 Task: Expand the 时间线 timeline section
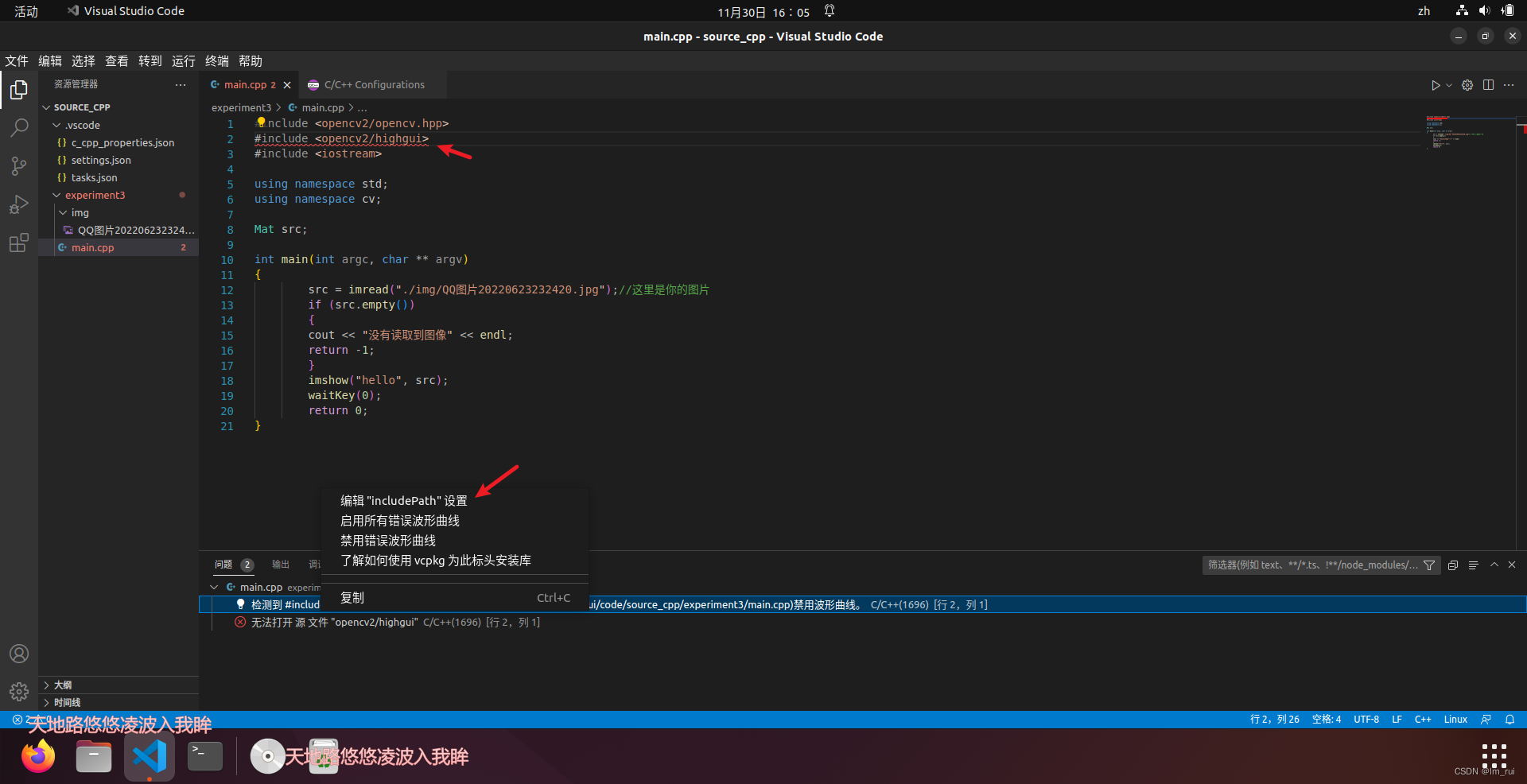coord(119,703)
